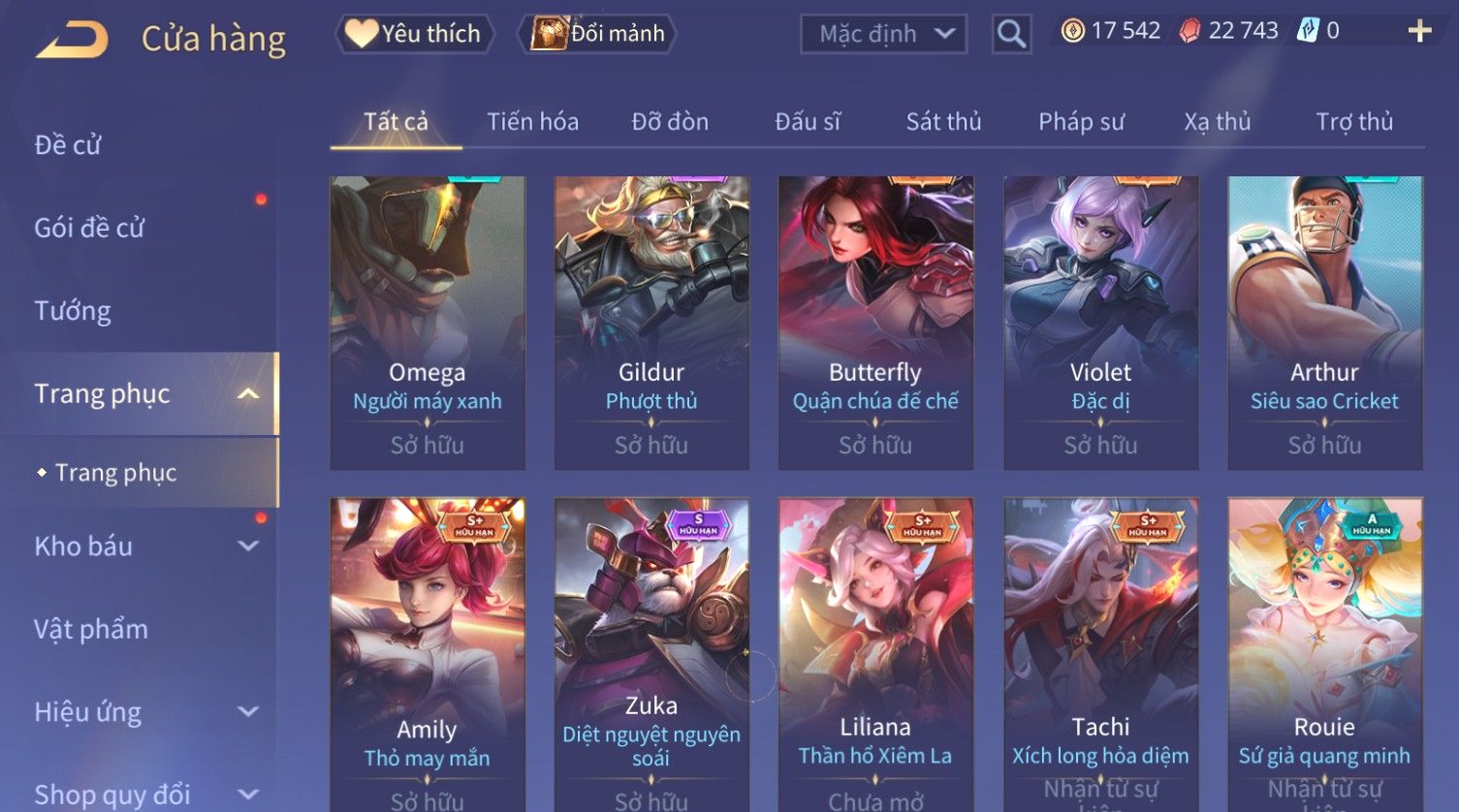Open Yêu thích favorites heart button
This screenshot has height=812, width=1459.
pos(415,34)
